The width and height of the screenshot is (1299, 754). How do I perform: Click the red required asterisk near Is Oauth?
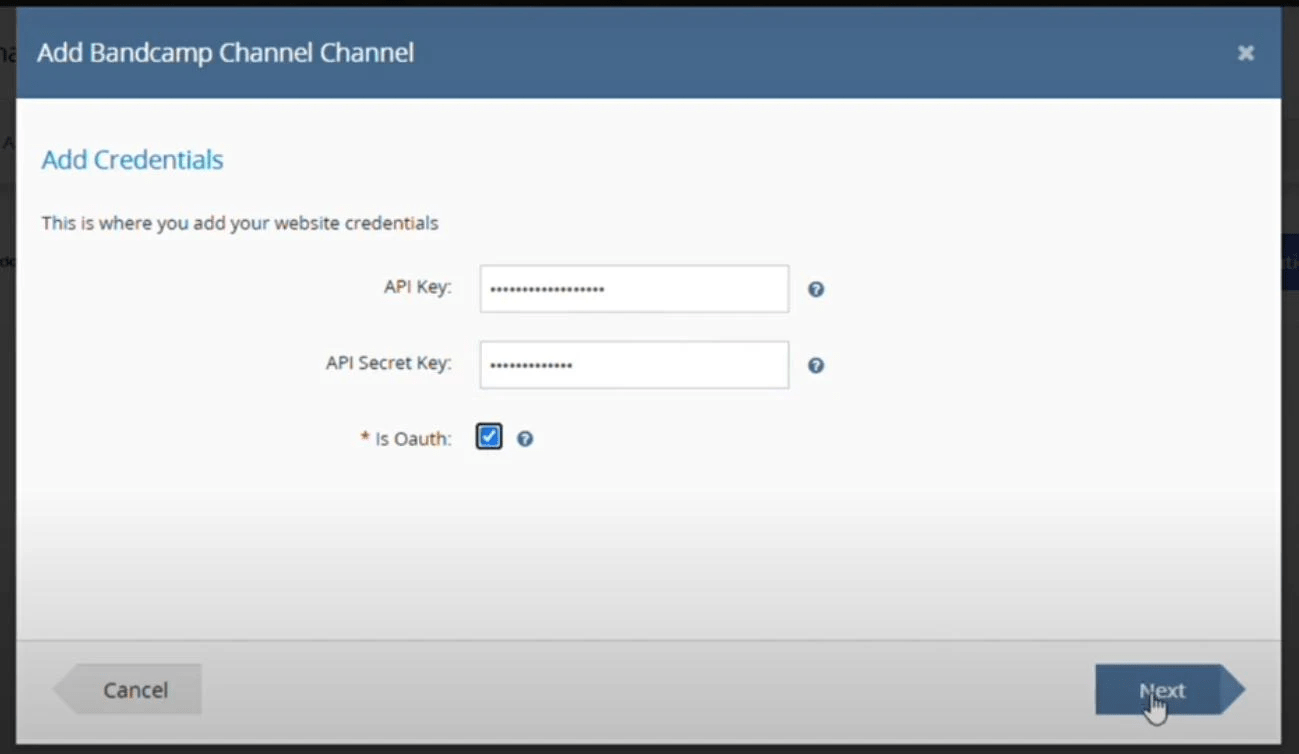click(365, 437)
